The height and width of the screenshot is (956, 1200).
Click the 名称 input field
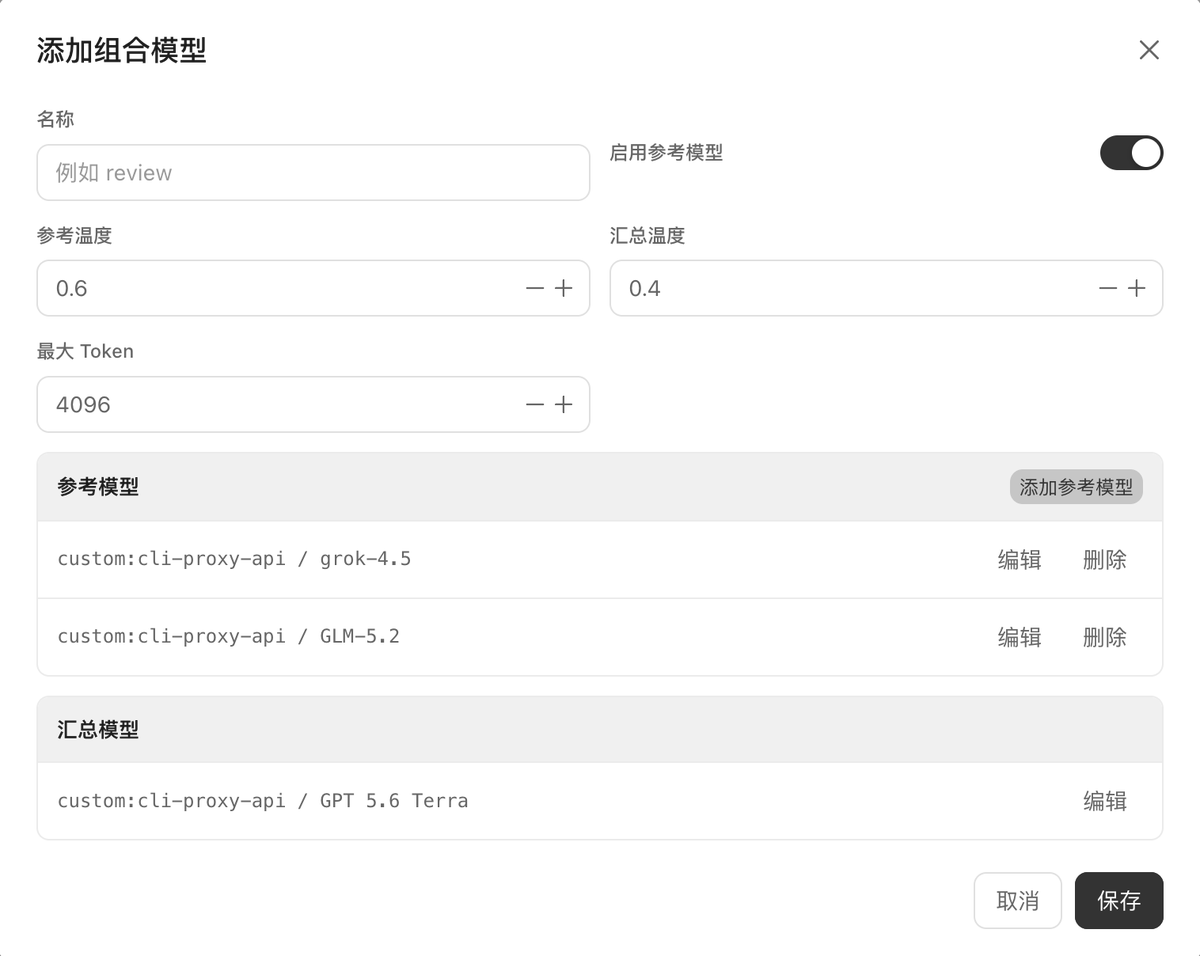point(313,173)
